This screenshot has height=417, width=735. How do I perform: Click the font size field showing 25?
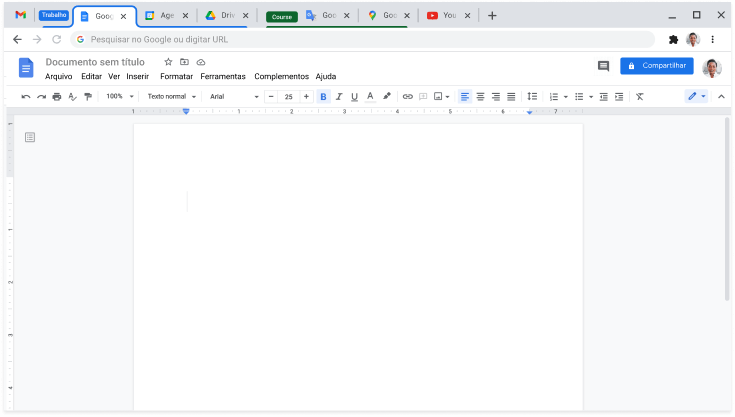point(289,97)
